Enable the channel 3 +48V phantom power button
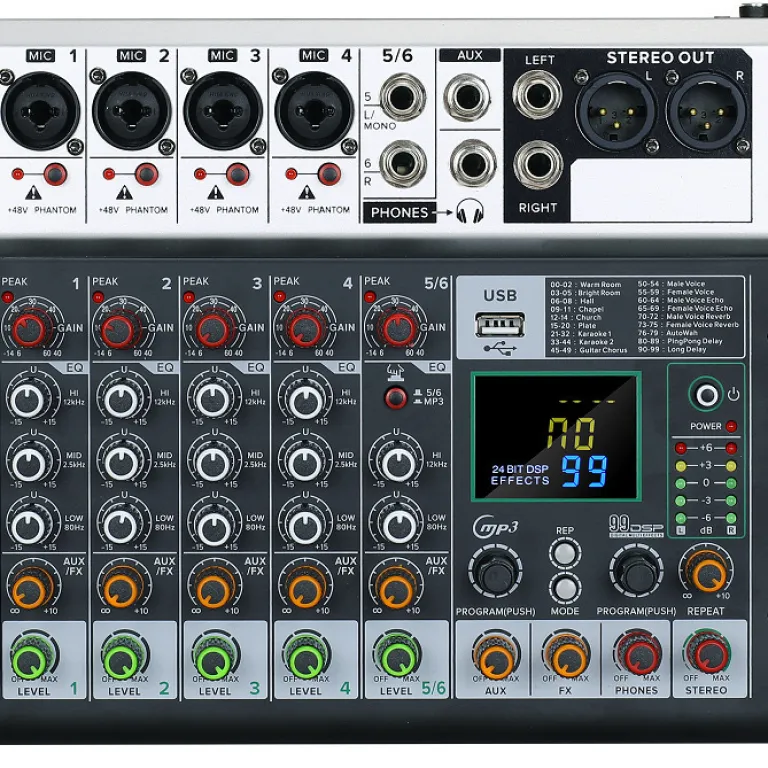 (237, 174)
